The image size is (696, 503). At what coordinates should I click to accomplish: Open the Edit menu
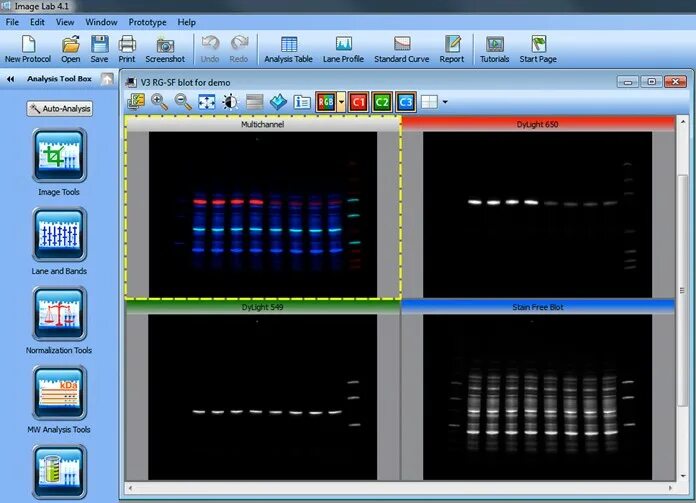click(x=37, y=22)
